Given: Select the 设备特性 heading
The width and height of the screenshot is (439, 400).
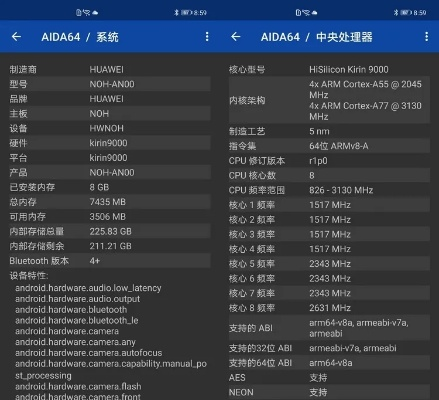Looking at the screenshot, I should click(29, 276).
